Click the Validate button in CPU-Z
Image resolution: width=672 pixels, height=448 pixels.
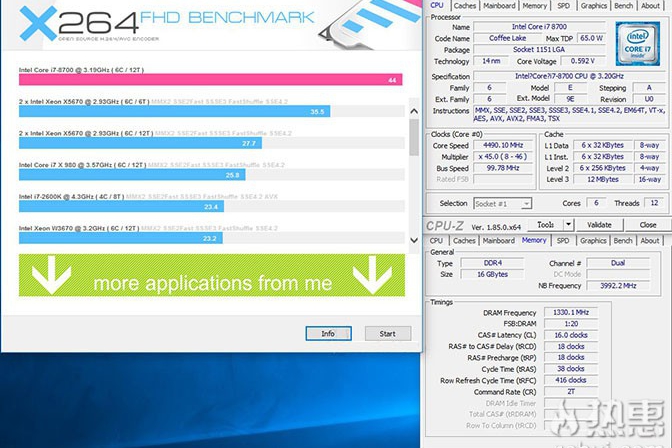[x=599, y=225]
